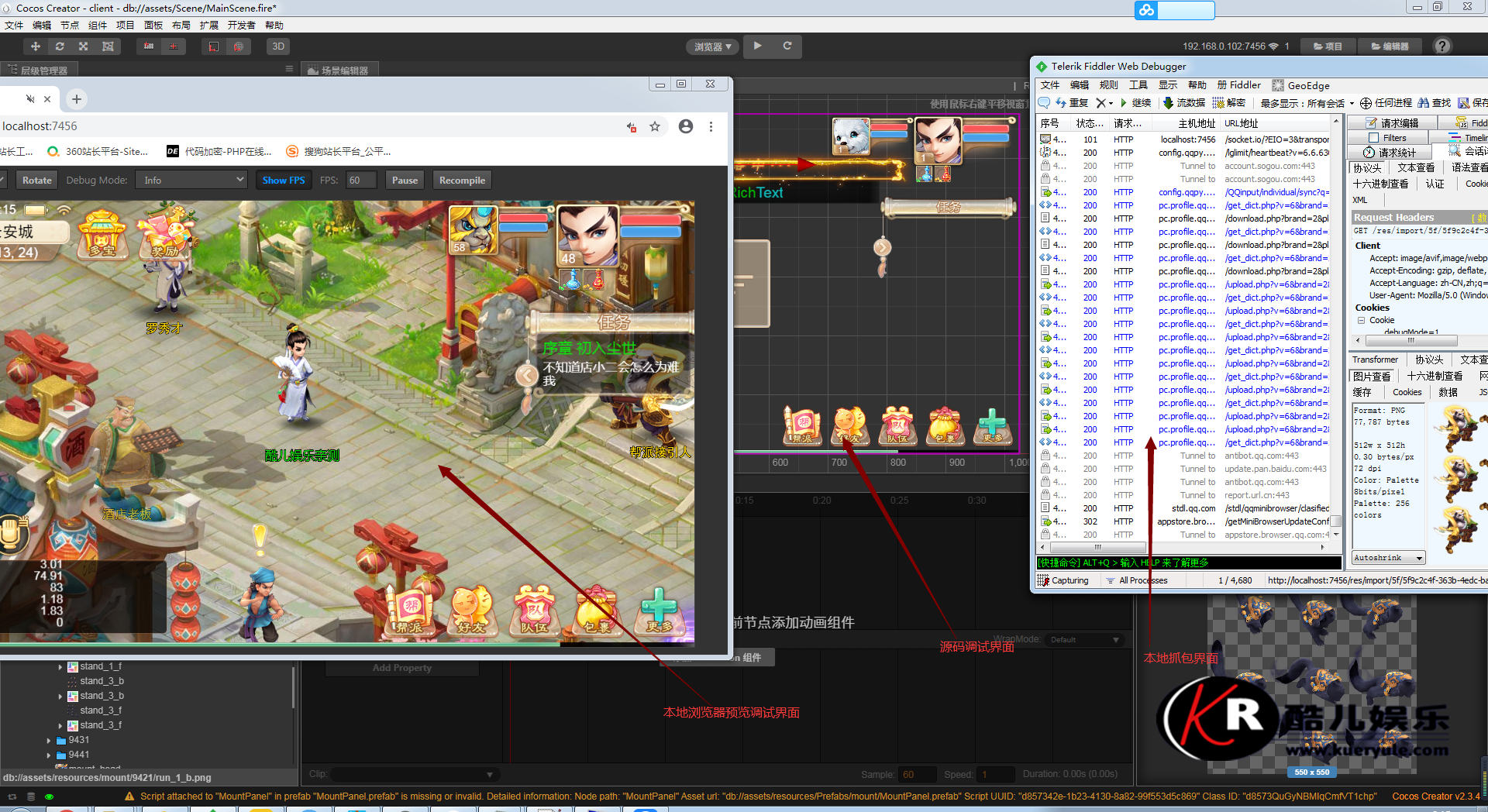The image size is (1488, 812).
Task: Click the localhost:7456 address bar
Action: coord(310,126)
